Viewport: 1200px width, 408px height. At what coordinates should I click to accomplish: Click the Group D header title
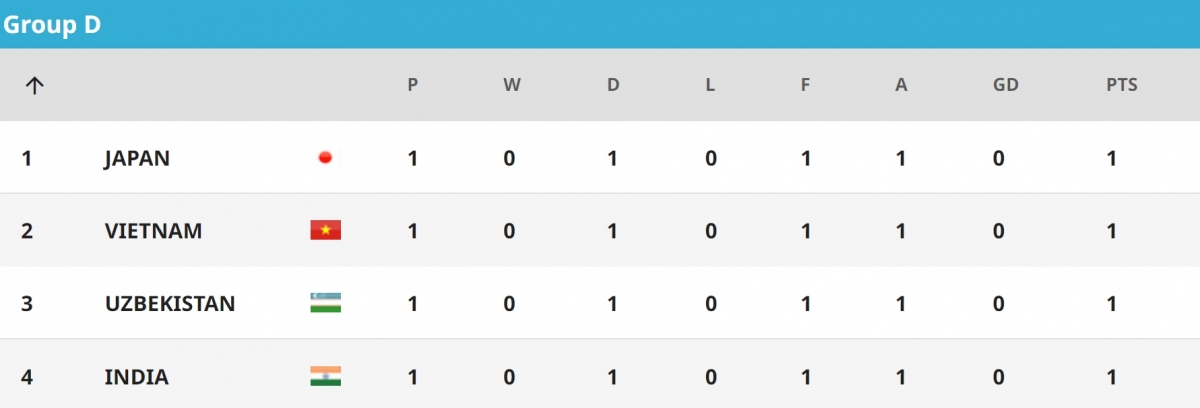click(51, 25)
